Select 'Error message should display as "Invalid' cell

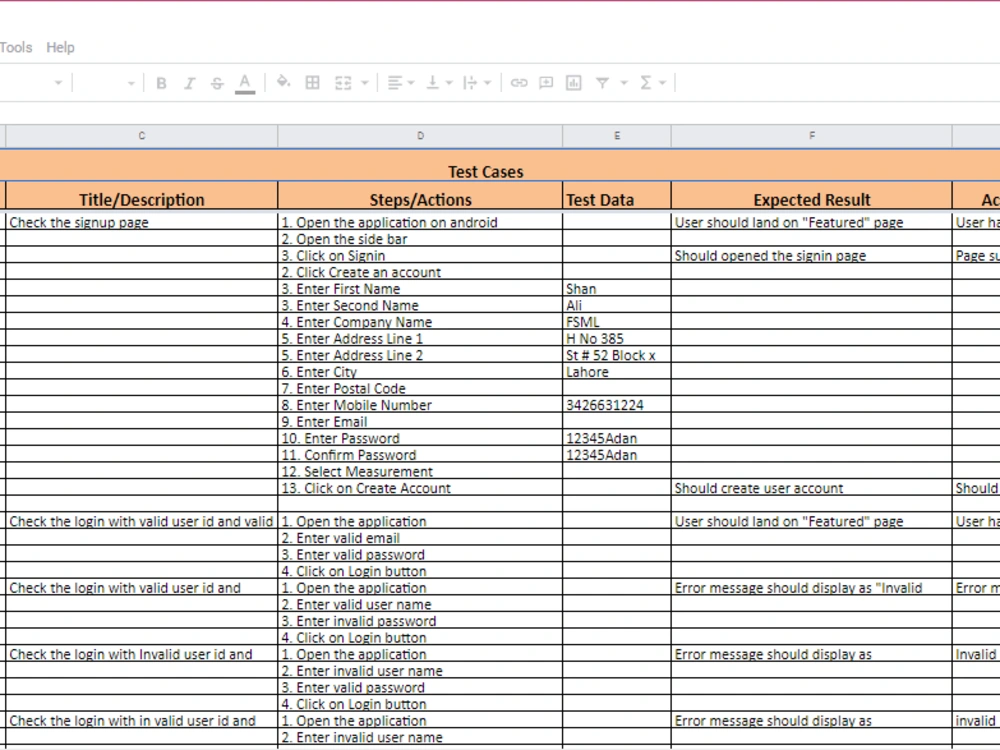click(812, 587)
